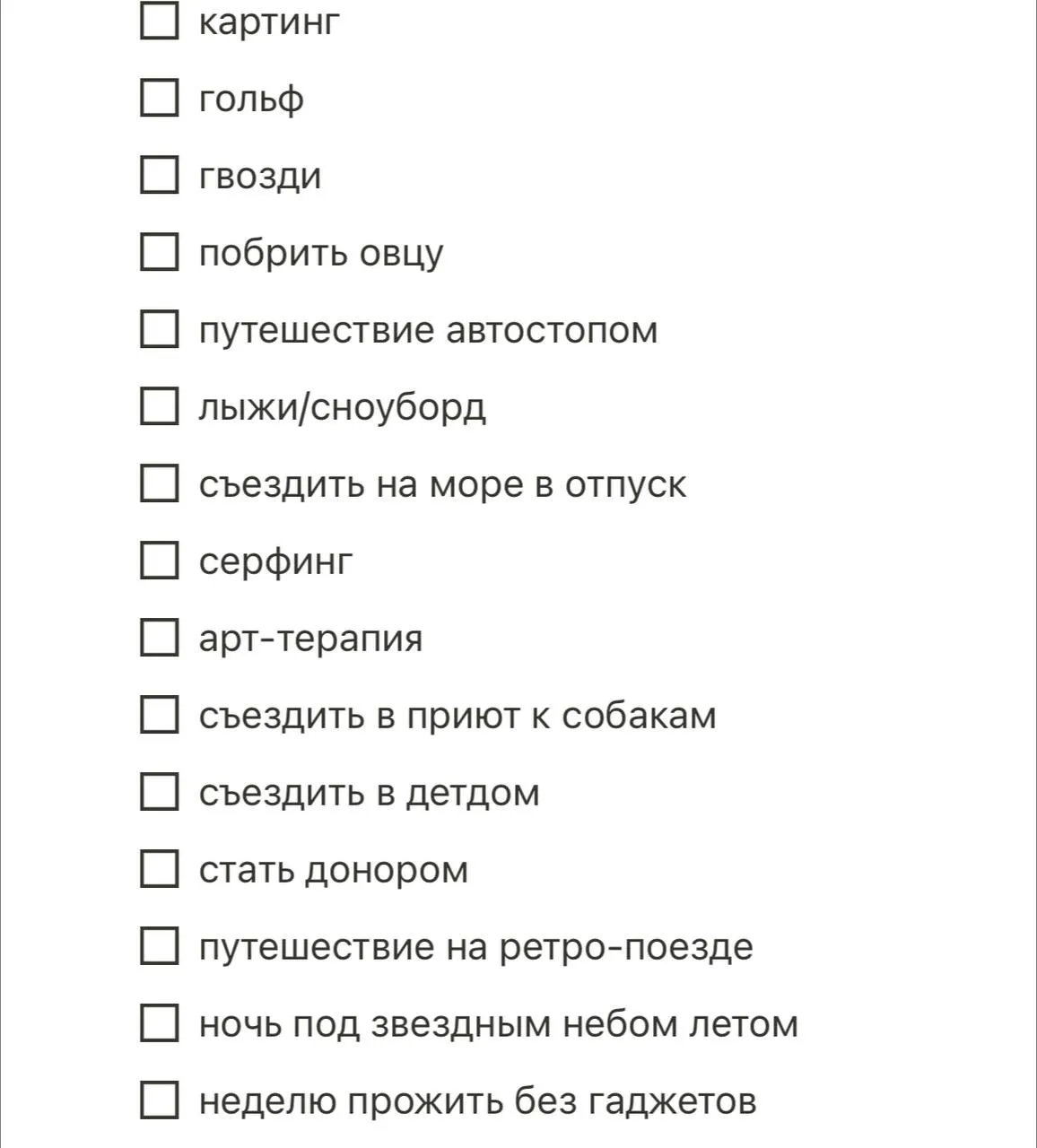Tick the серфинг checkbox
This screenshot has height=1148, width=1037.
tap(160, 561)
